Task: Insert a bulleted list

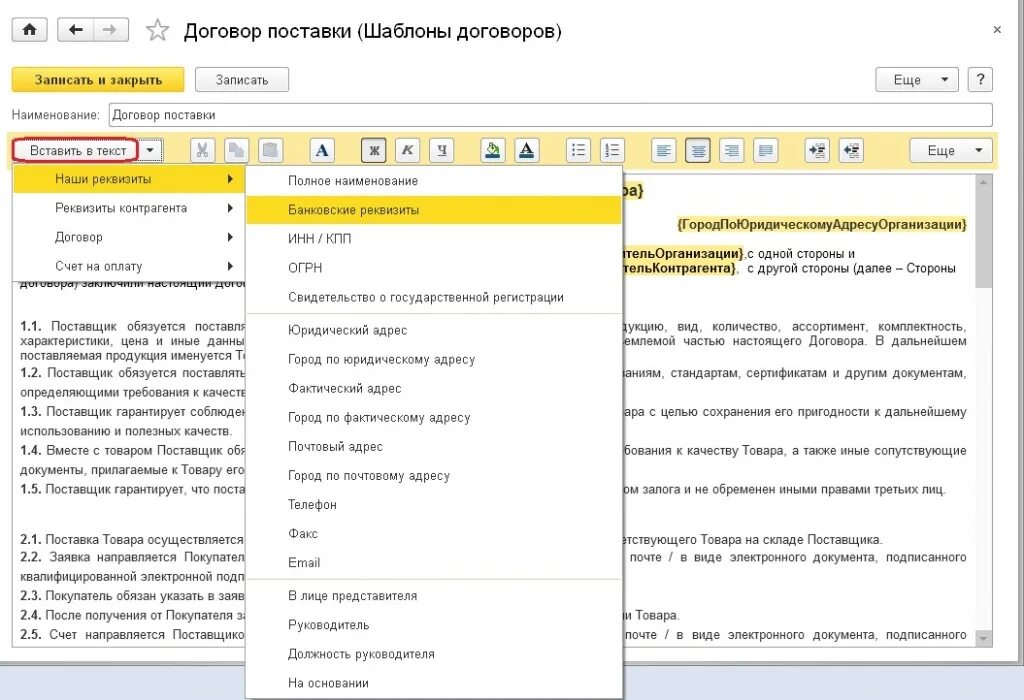Action: point(579,151)
